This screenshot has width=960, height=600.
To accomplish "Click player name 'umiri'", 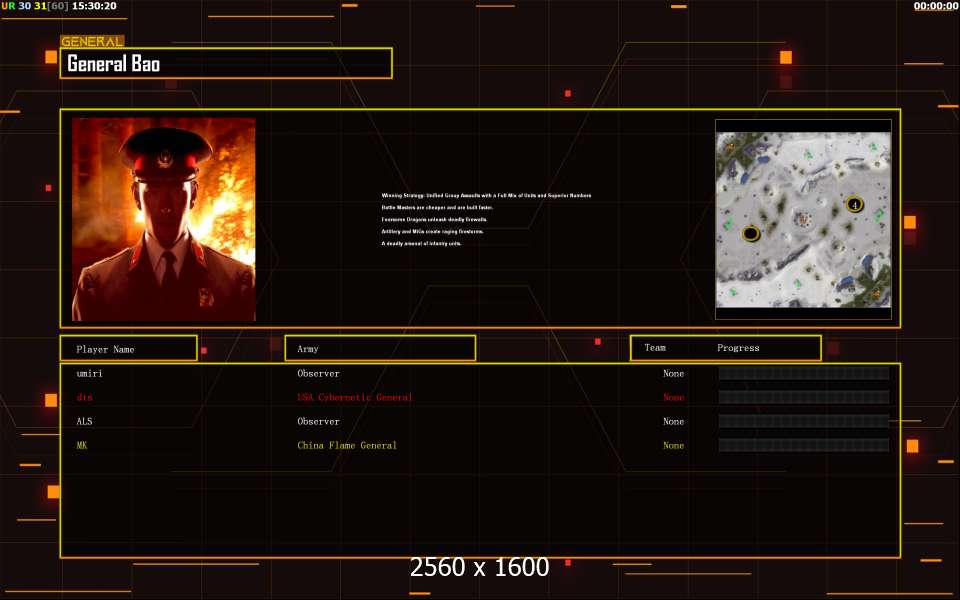I will [x=89, y=373].
